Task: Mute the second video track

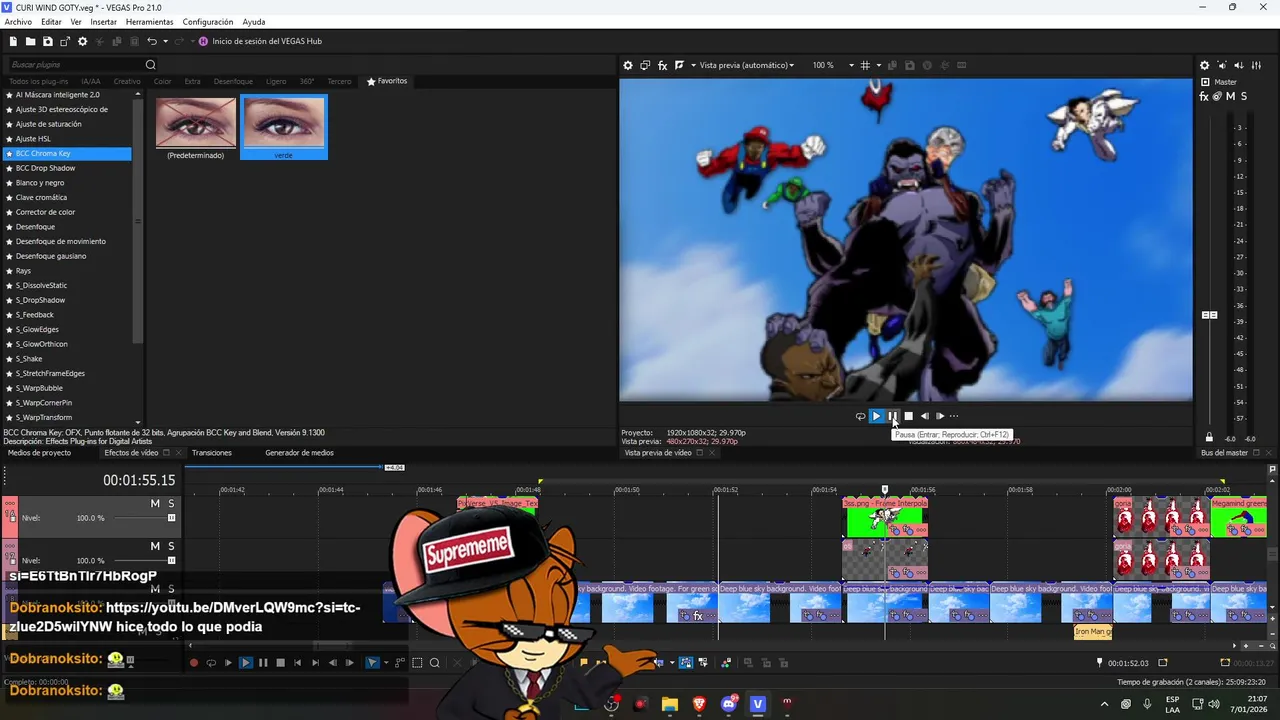Action: tap(155, 546)
